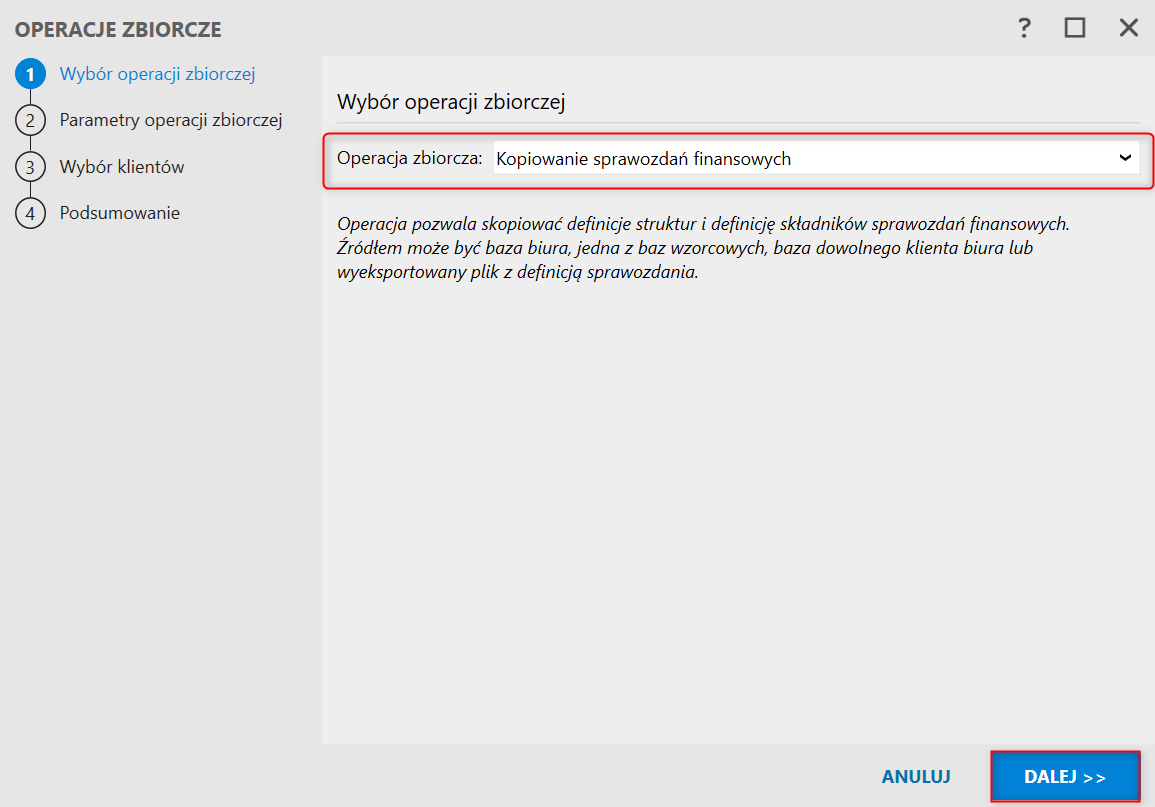Open Parametry operacji zbiorczej step
Screen dimensions: 1155x807
(171, 120)
